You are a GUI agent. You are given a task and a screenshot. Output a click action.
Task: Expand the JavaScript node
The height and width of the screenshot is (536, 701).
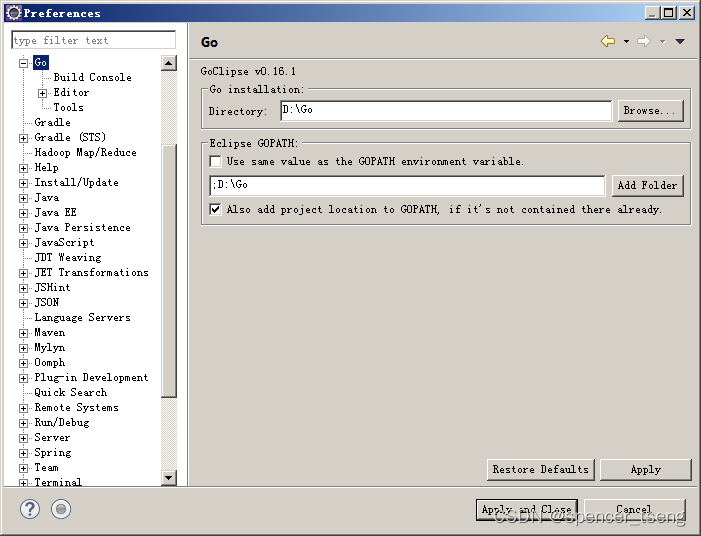click(x=23, y=243)
